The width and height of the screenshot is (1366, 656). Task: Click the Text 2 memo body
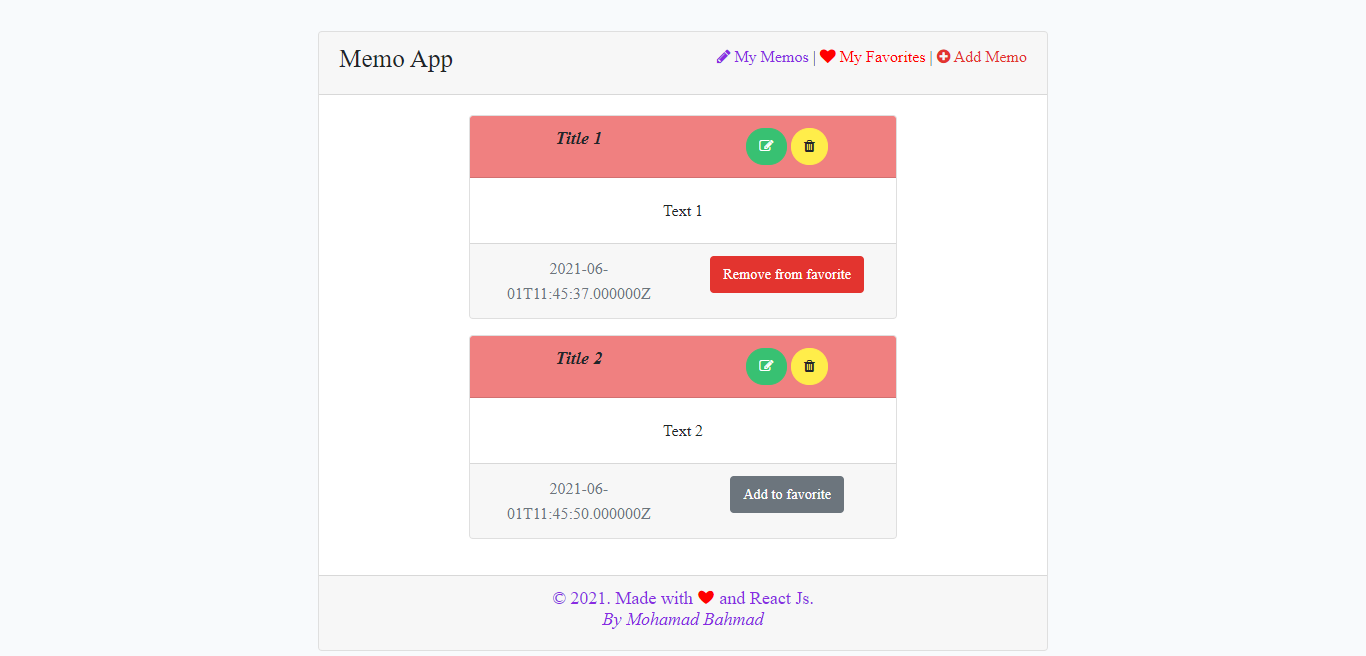point(682,430)
